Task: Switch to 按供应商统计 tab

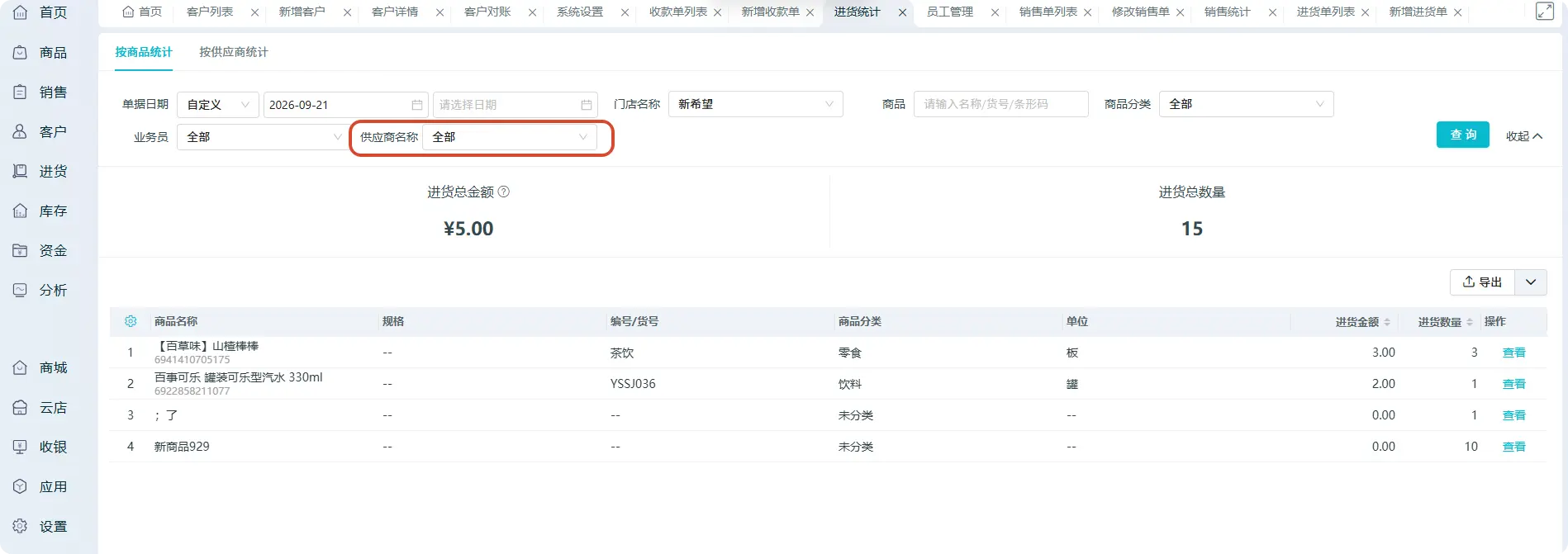Action: [x=234, y=52]
